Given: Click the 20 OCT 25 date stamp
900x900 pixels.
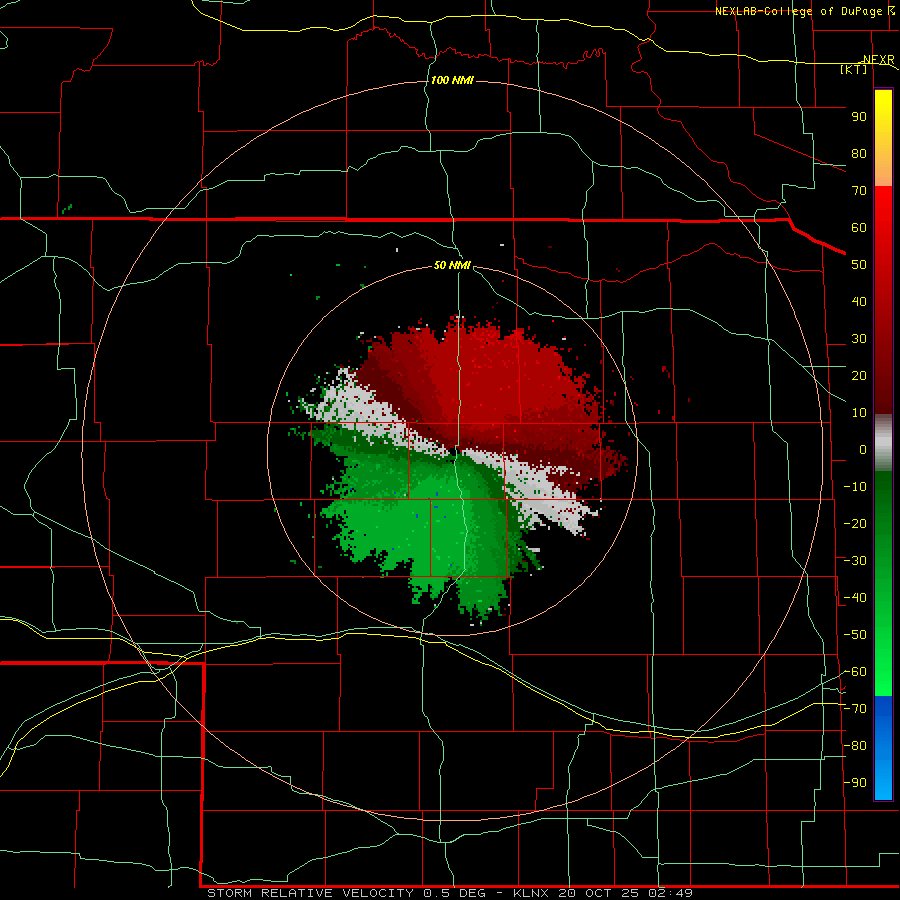Looking at the screenshot, I should (598, 893).
